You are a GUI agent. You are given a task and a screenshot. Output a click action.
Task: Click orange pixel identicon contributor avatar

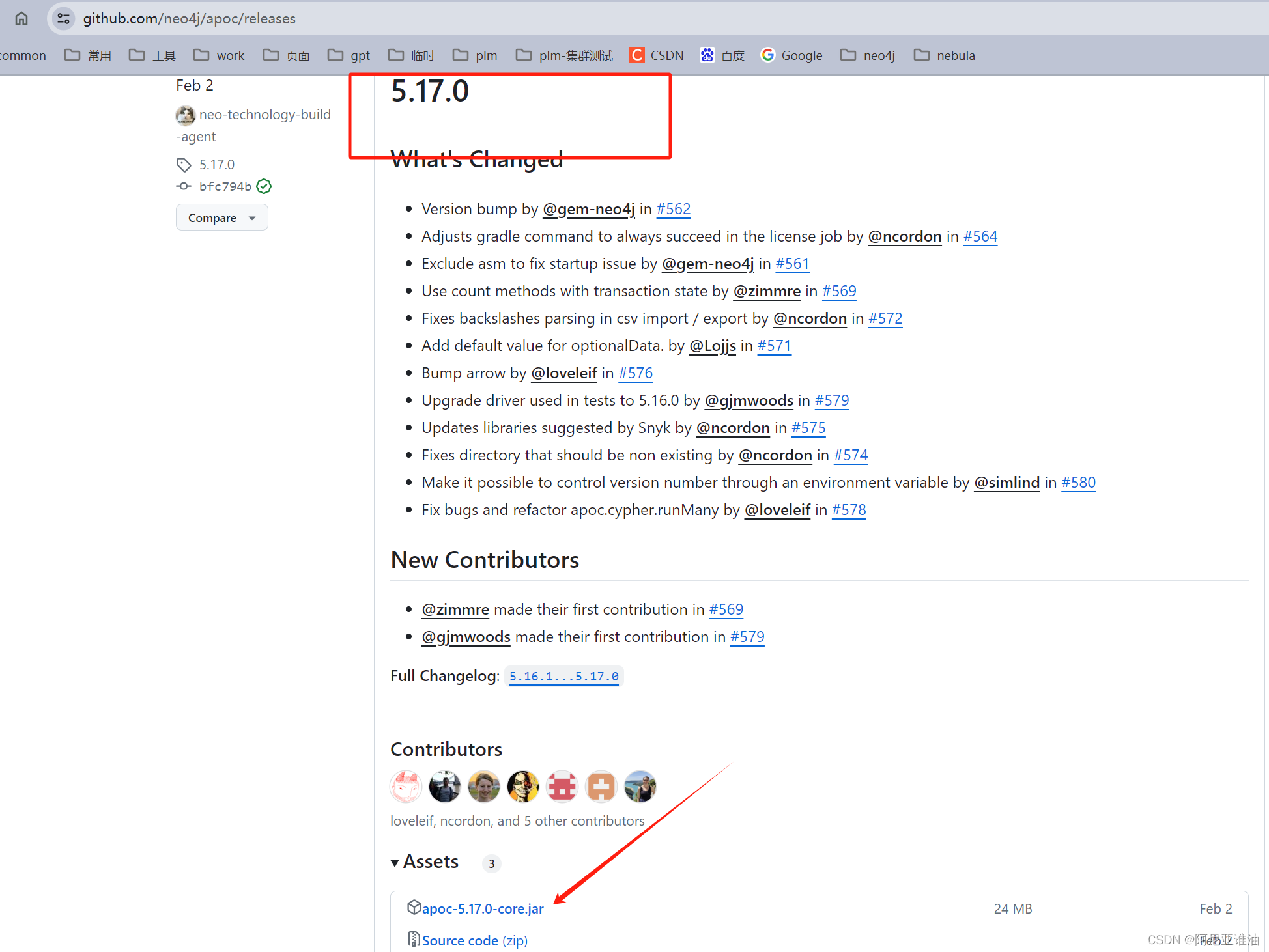(601, 787)
